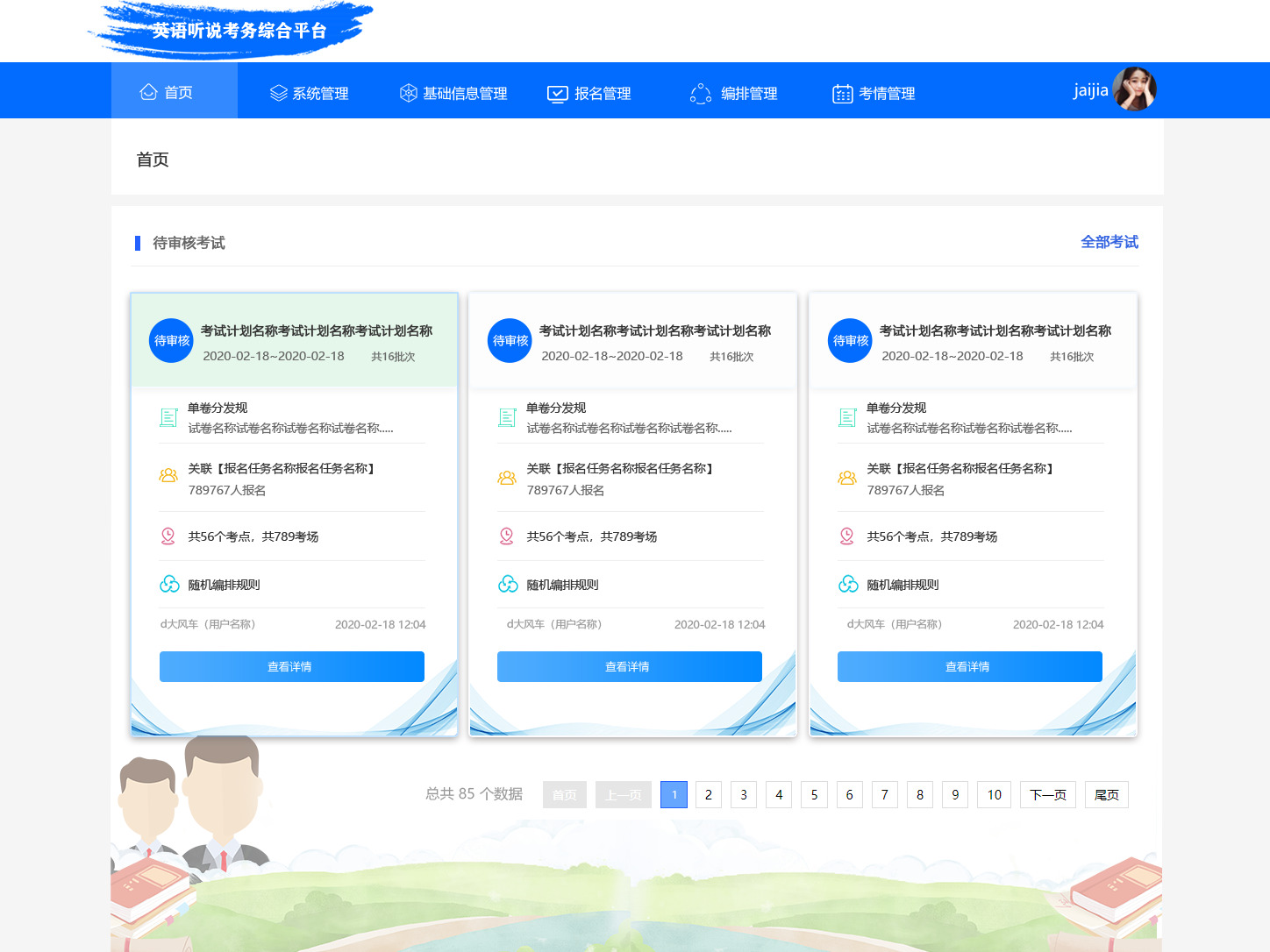Select the highlighted first exam plan card

[x=294, y=513]
